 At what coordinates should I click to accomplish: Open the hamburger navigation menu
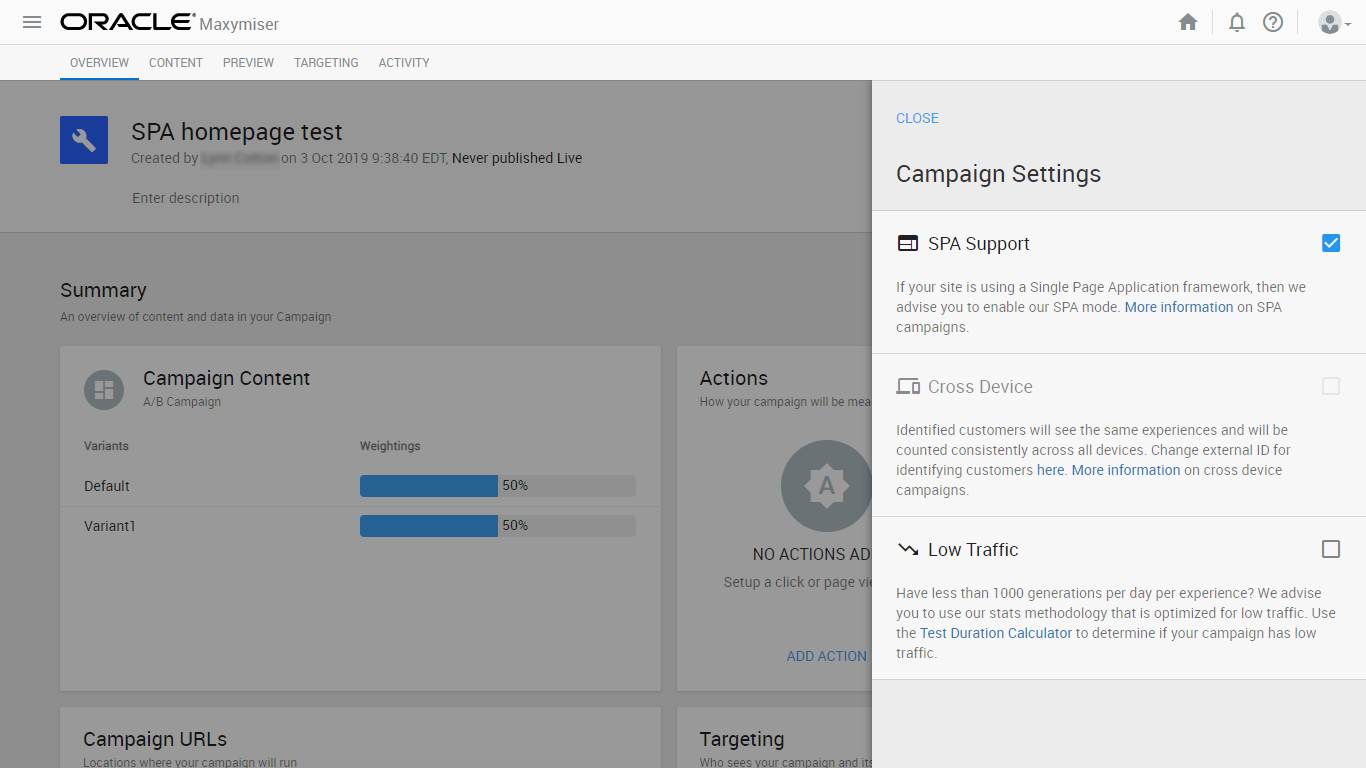click(32, 22)
